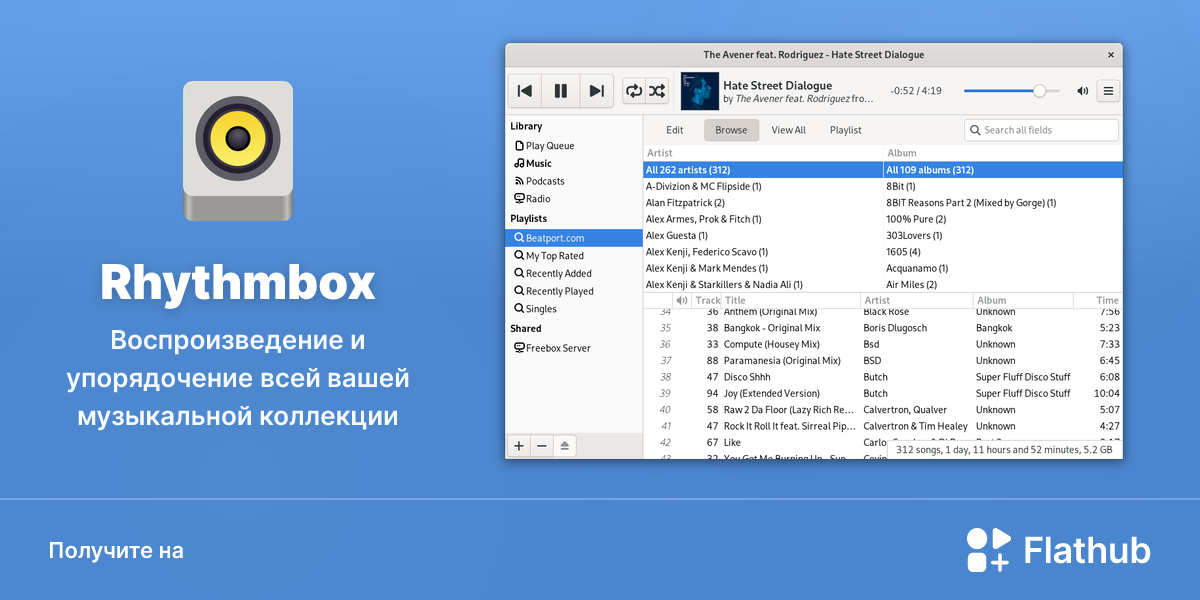Select the Acquanamo album
The height and width of the screenshot is (600, 1200).
click(1003, 268)
